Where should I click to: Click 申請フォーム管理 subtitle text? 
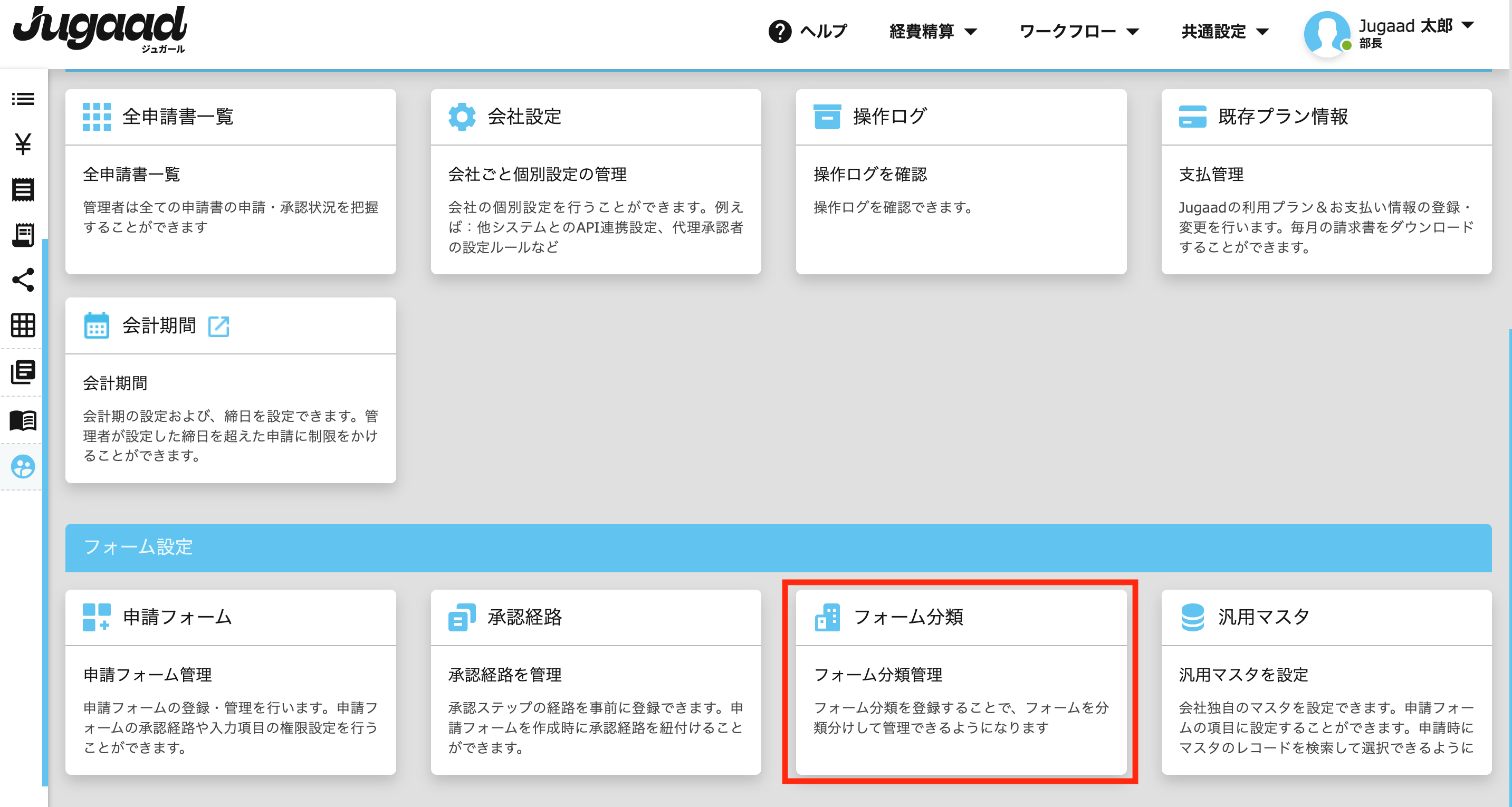pos(147,675)
